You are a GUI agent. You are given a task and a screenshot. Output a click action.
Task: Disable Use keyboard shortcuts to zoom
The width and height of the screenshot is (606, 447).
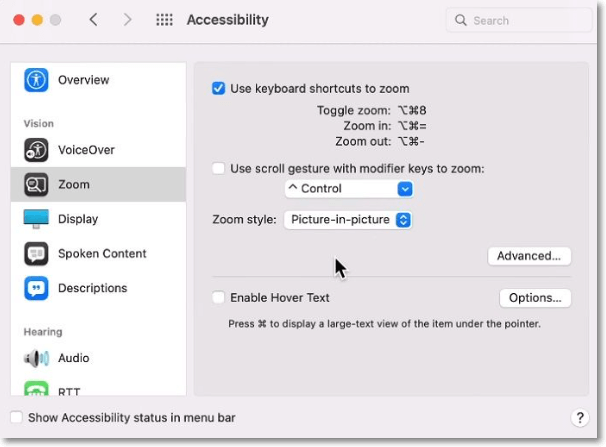tap(218, 88)
